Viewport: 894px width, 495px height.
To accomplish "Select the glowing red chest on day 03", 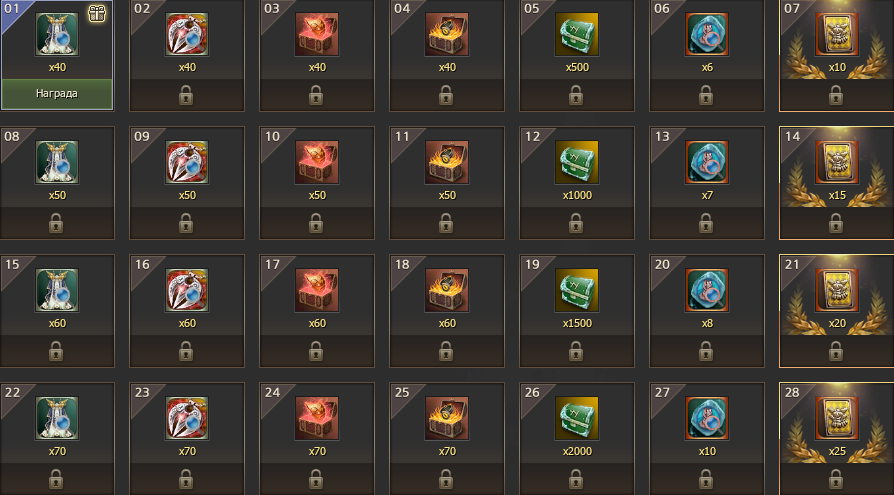I will coord(317,34).
